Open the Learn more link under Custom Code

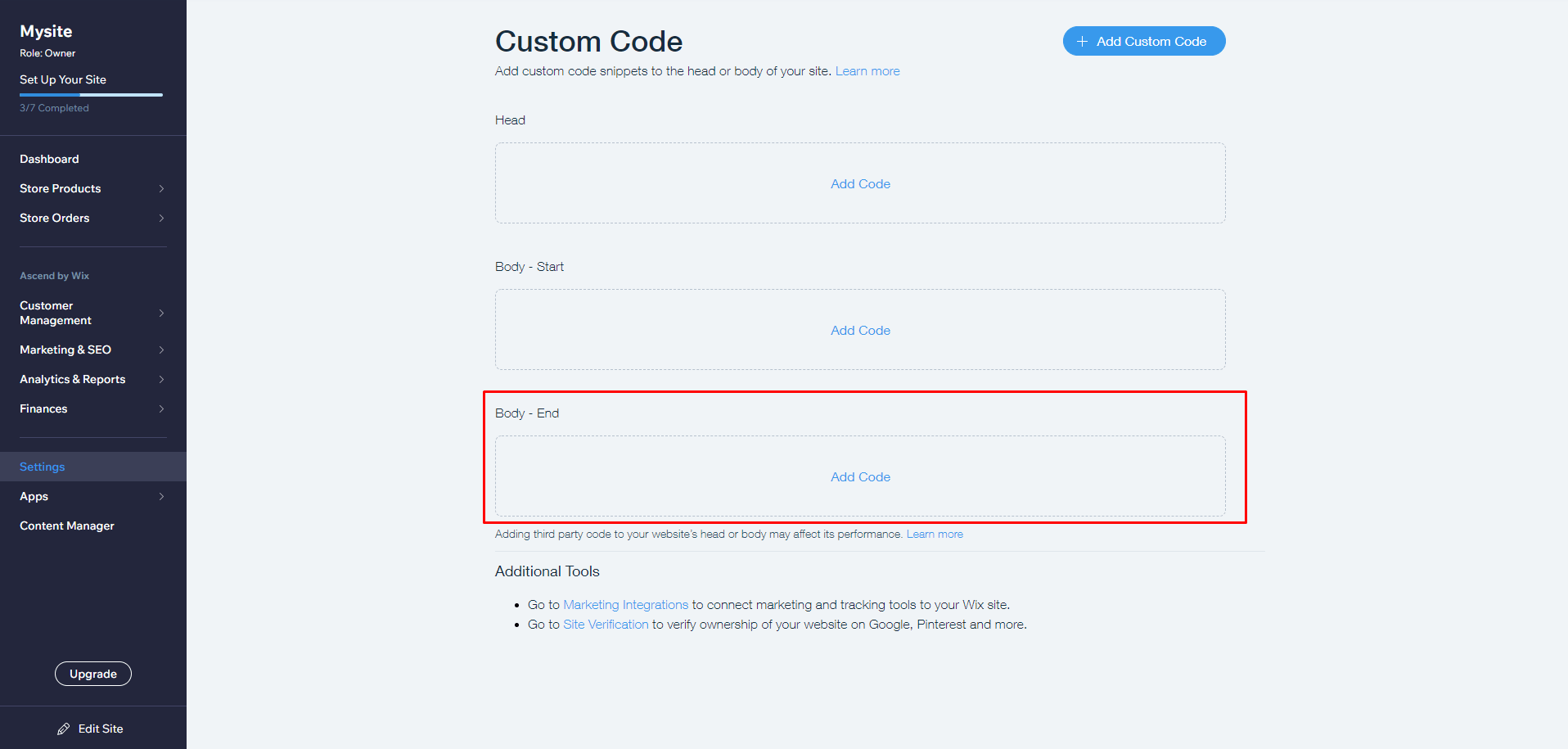(867, 71)
